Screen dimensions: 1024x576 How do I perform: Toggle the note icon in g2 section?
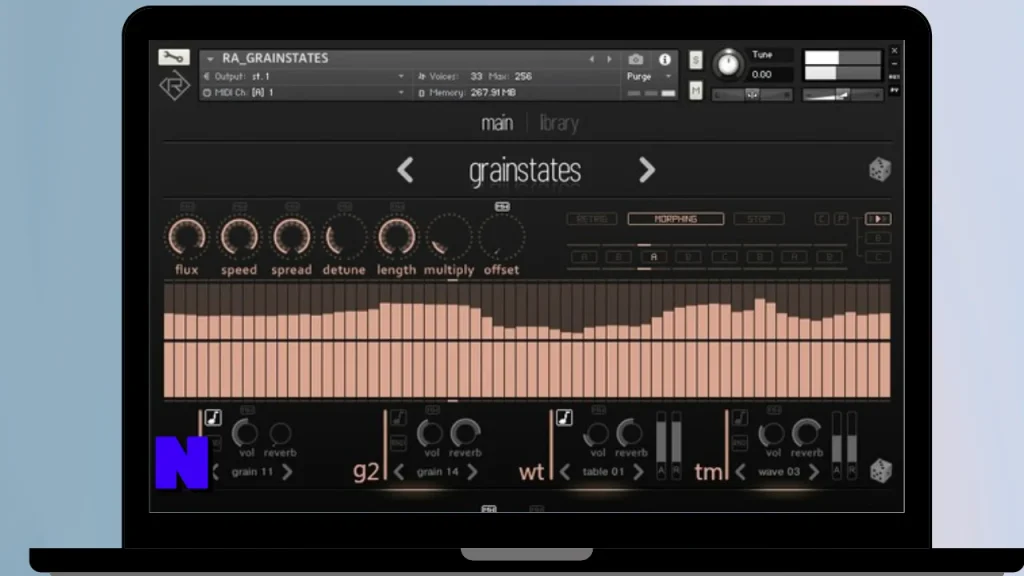pyautogui.click(x=398, y=417)
